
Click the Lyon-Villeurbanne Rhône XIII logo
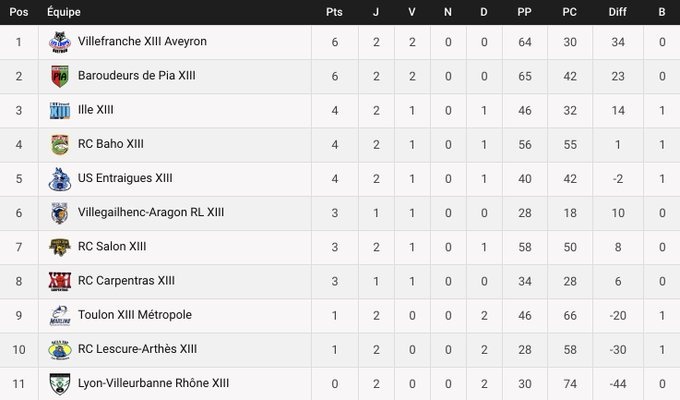(x=59, y=383)
